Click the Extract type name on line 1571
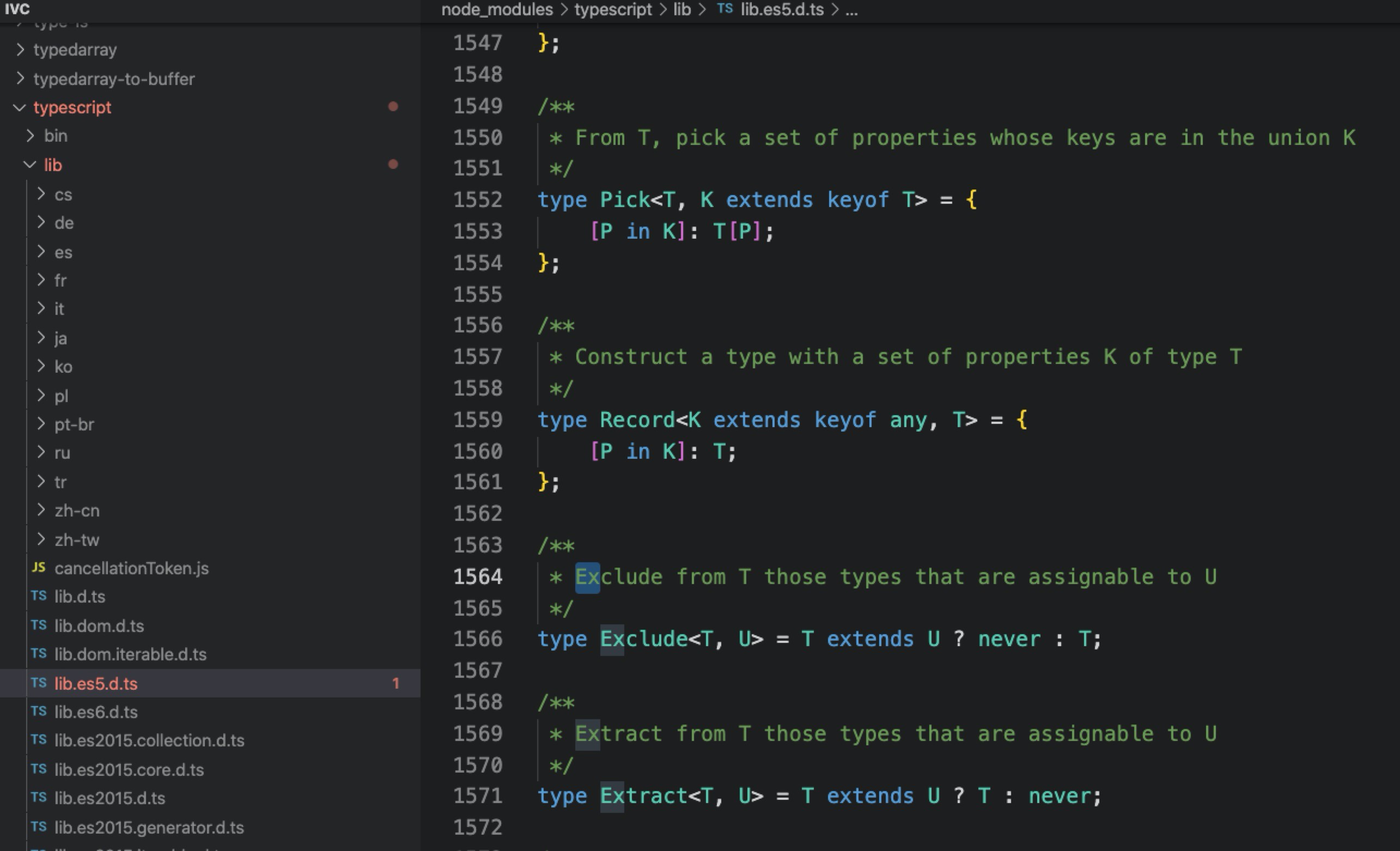Viewport: 1400px width, 851px height. (x=644, y=796)
